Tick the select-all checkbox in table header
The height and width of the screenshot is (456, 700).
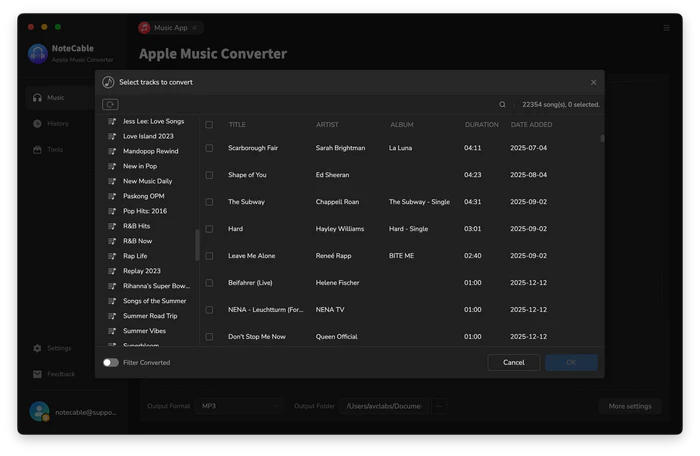[209, 125]
